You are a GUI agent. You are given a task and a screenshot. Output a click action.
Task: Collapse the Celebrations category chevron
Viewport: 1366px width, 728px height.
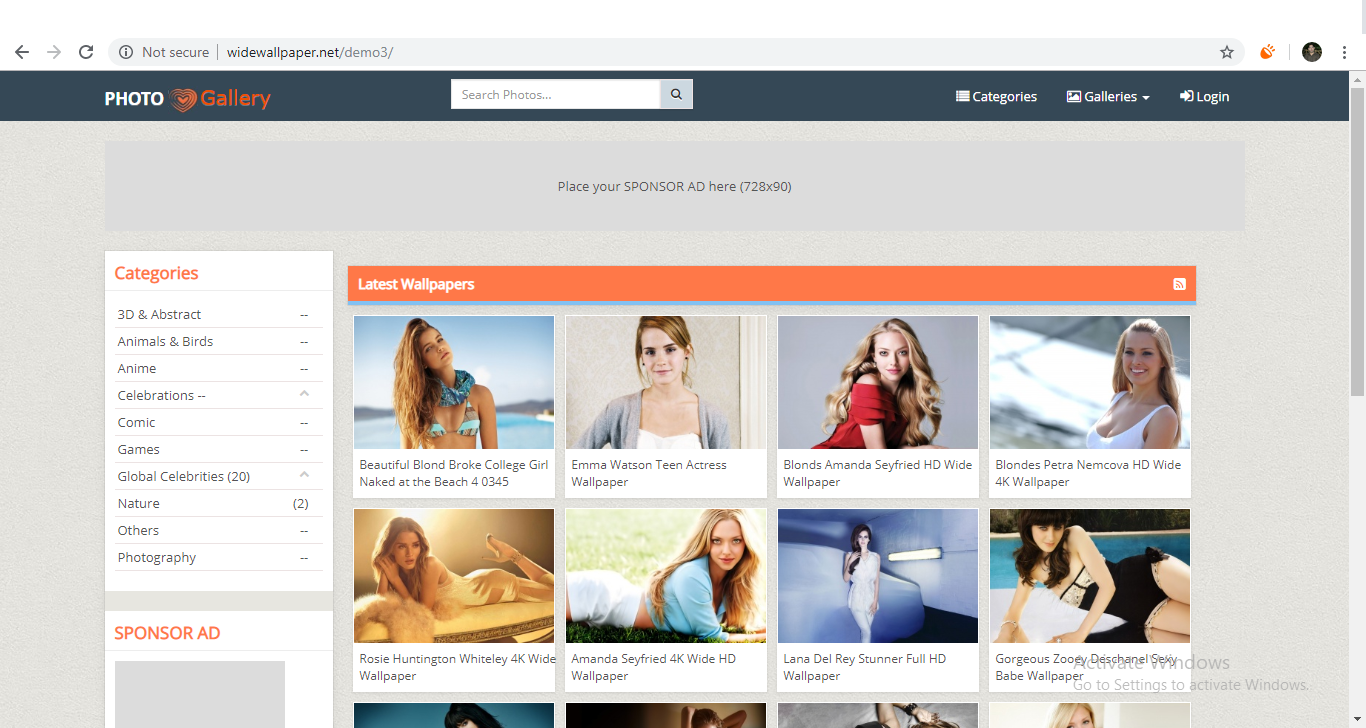point(303,394)
